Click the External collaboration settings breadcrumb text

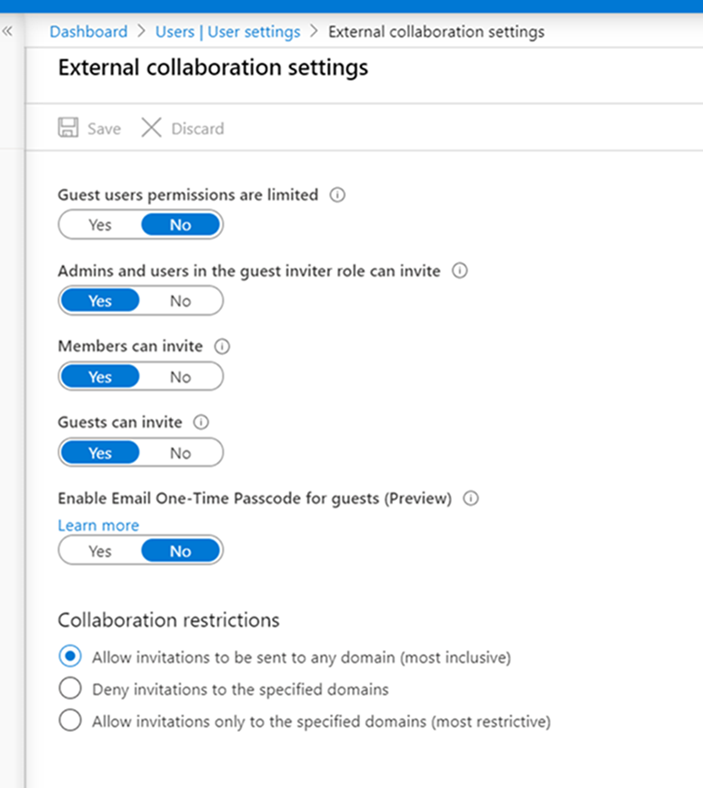pos(436,32)
